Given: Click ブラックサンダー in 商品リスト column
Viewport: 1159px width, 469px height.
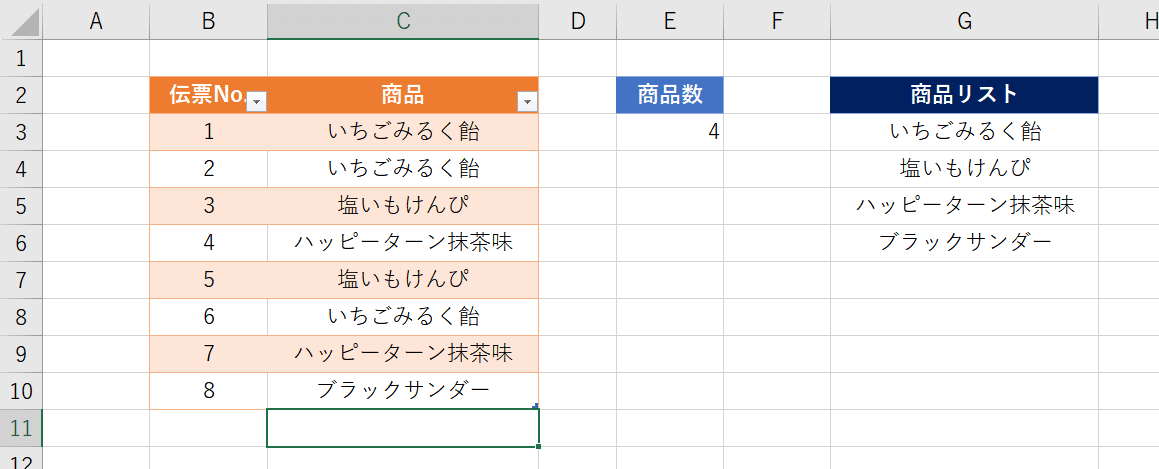Looking at the screenshot, I should [964, 243].
